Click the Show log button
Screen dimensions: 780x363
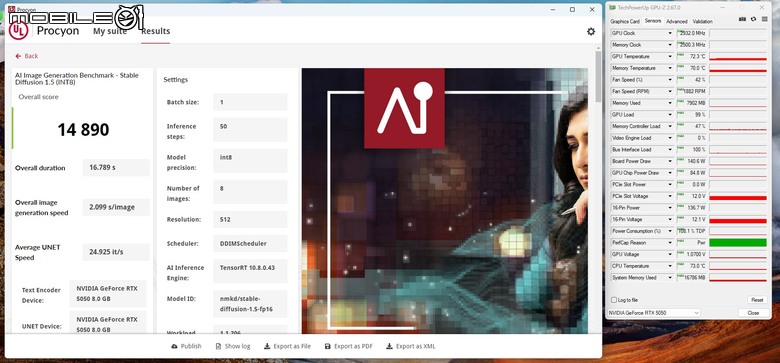pos(233,346)
